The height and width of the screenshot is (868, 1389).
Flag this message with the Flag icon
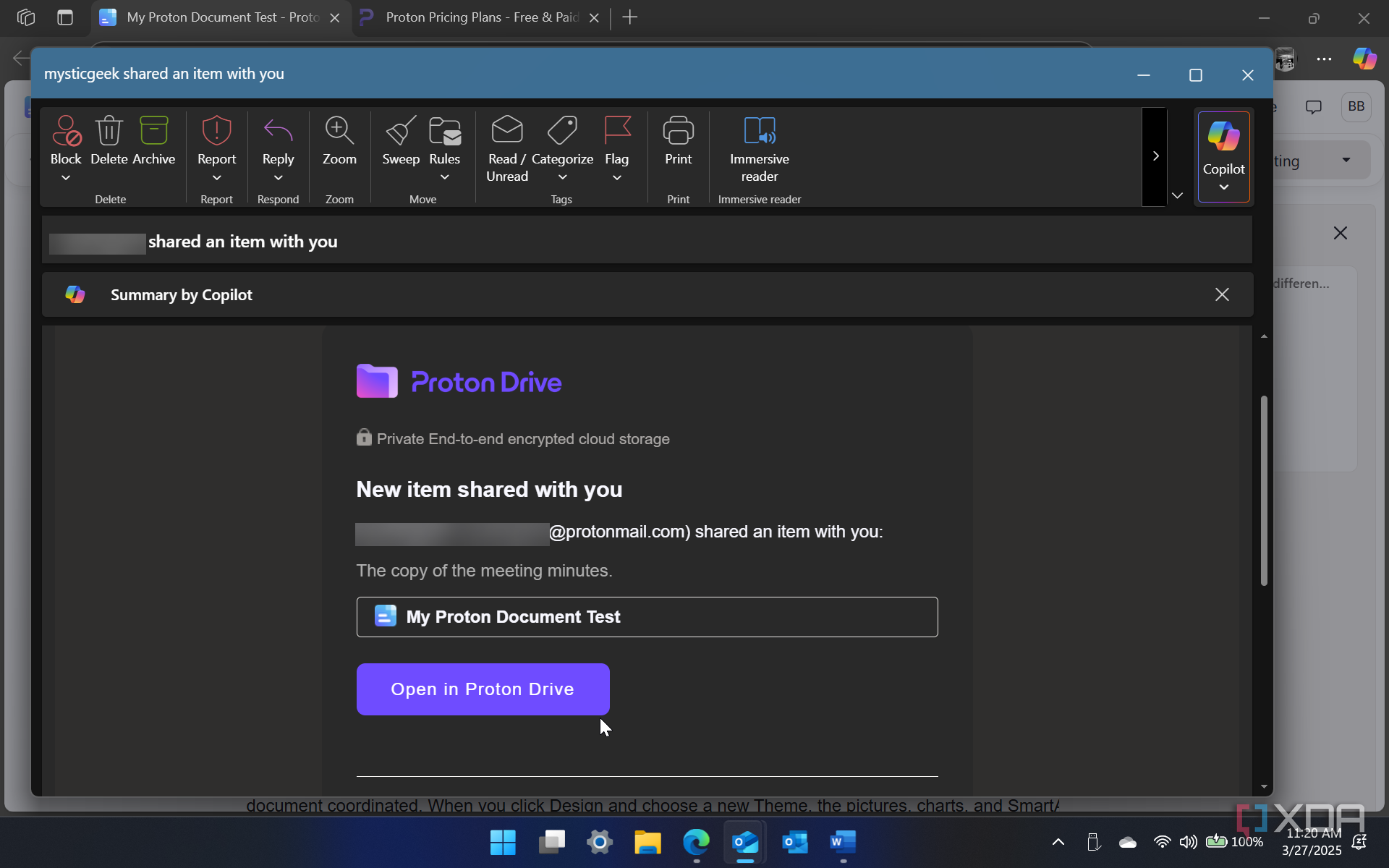617,131
